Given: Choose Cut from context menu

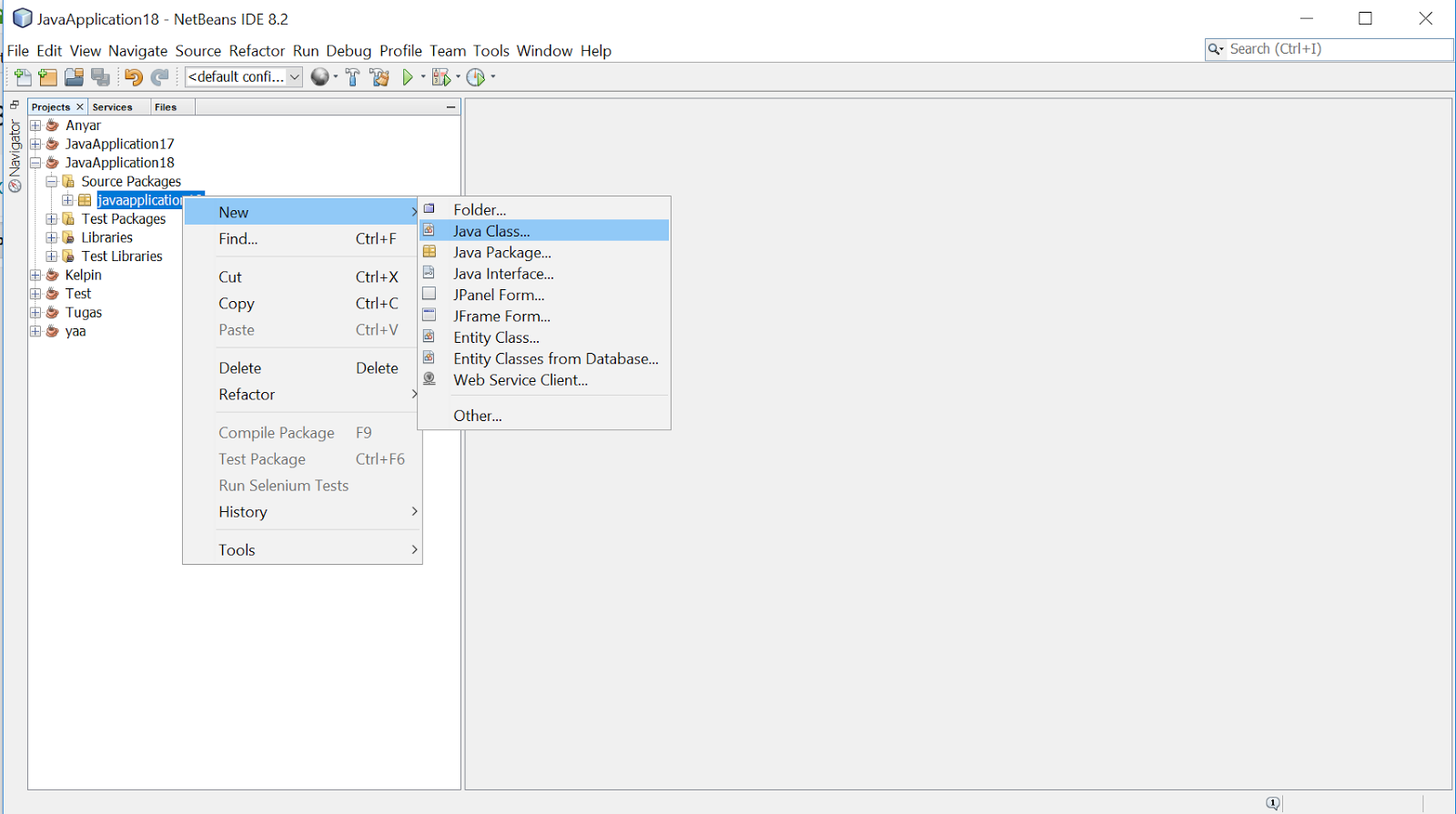Looking at the screenshot, I should [302, 277].
